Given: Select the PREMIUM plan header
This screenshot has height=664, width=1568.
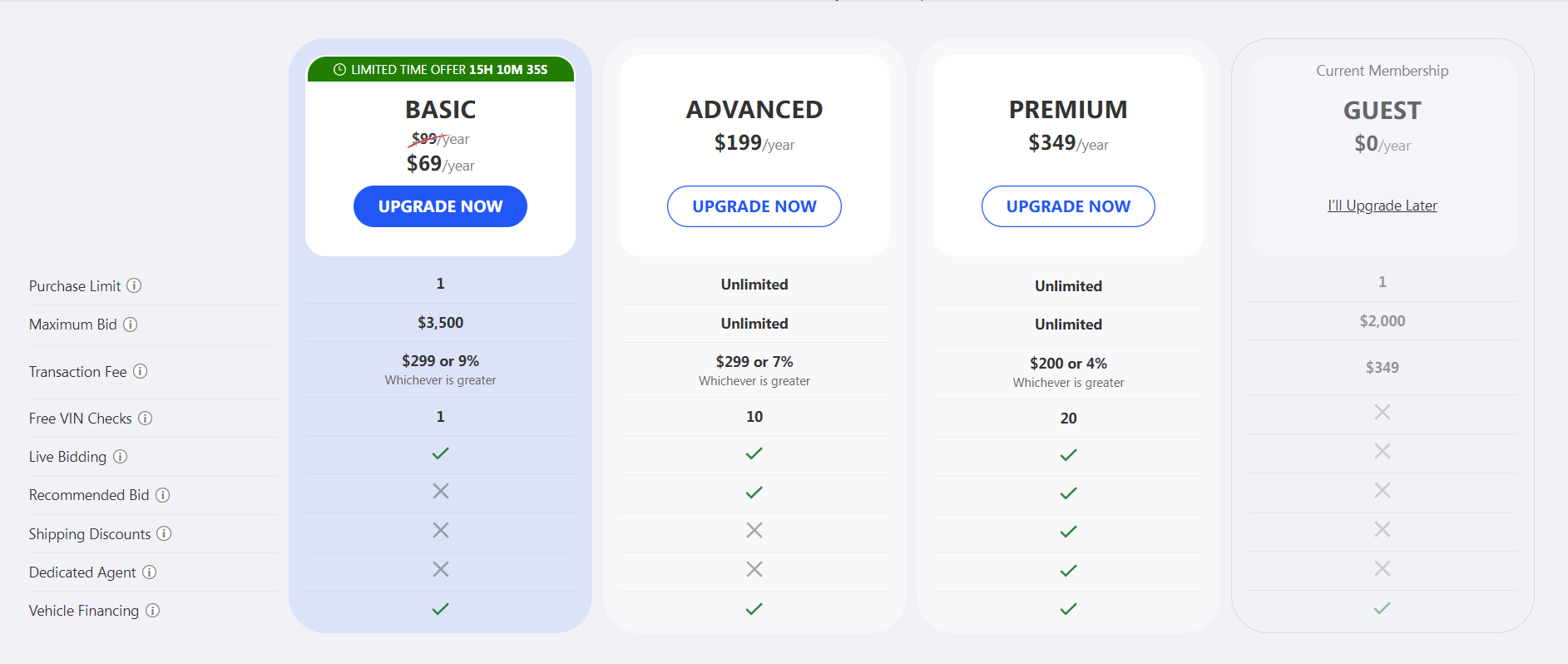Looking at the screenshot, I should [x=1068, y=109].
